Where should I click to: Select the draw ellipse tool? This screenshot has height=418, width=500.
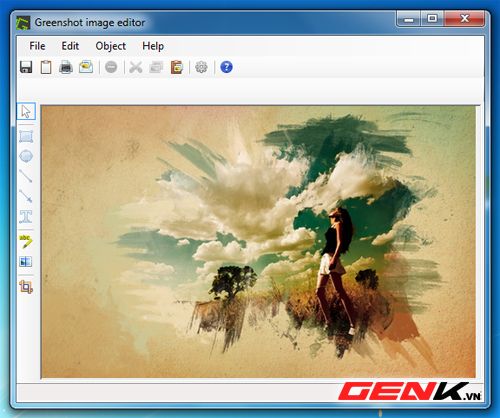click(x=26, y=156)
